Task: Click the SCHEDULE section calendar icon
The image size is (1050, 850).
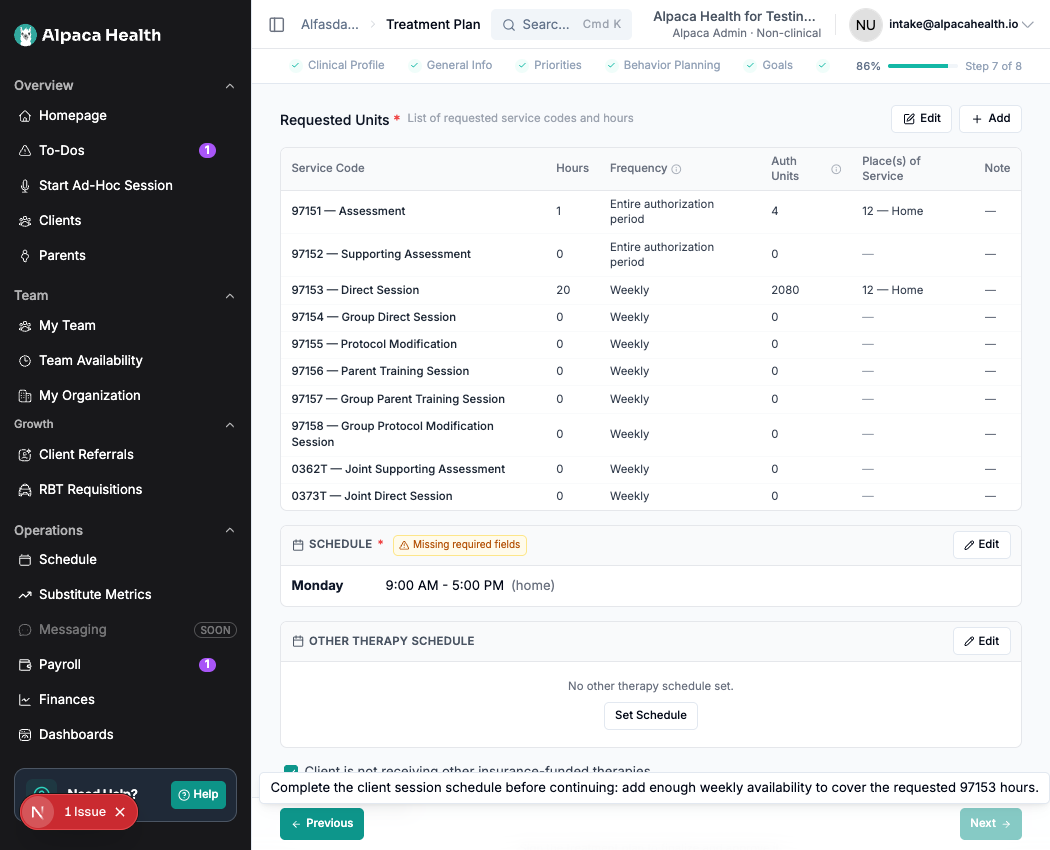Action: point(298,545)
